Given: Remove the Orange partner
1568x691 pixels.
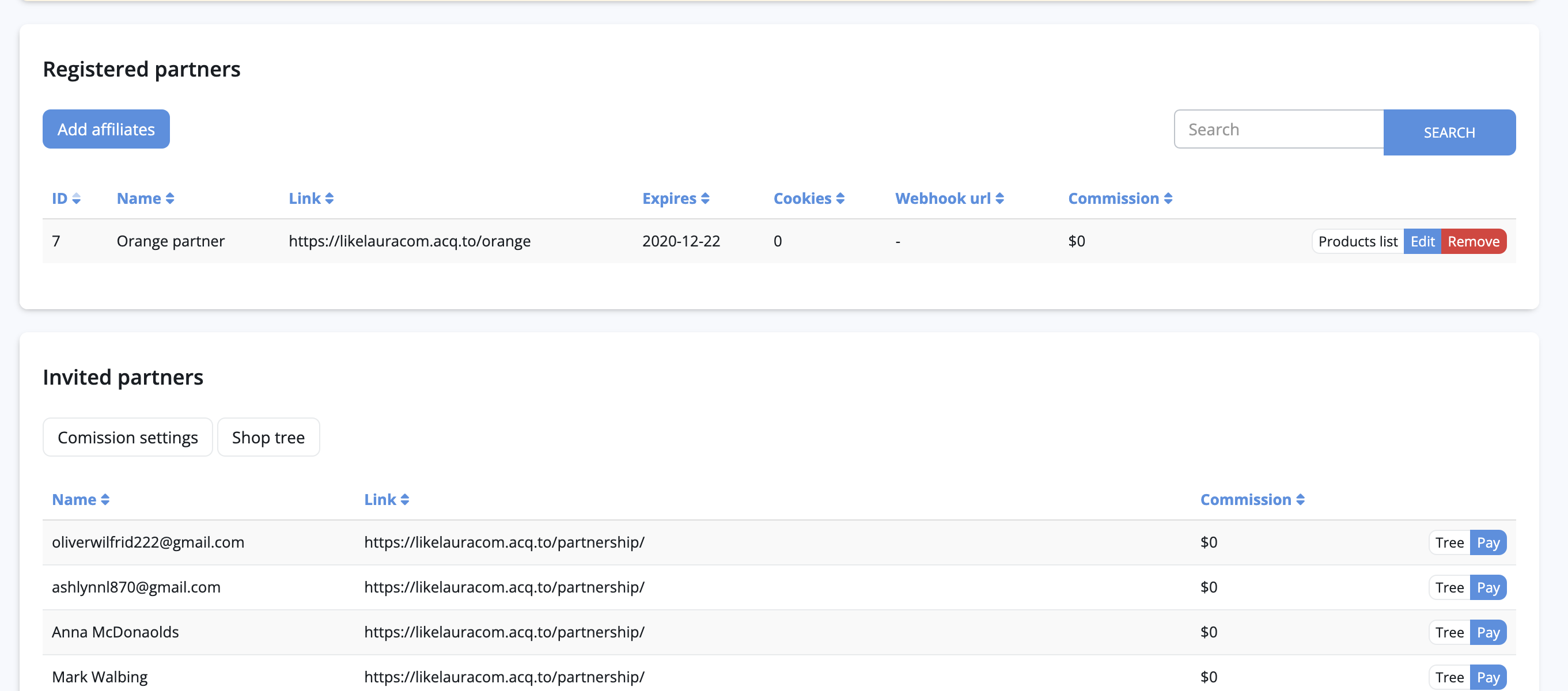Looking at the screenshot, I should point(1473,241).
